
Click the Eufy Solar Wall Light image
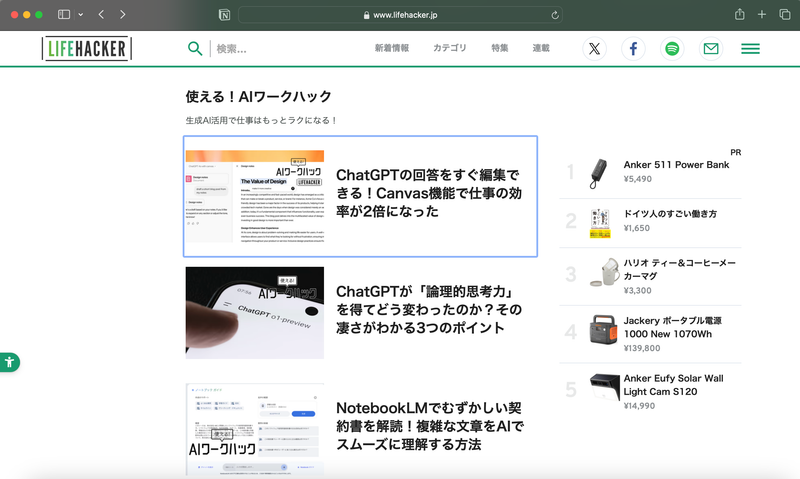pyautogui.click(x=605, y=387)
